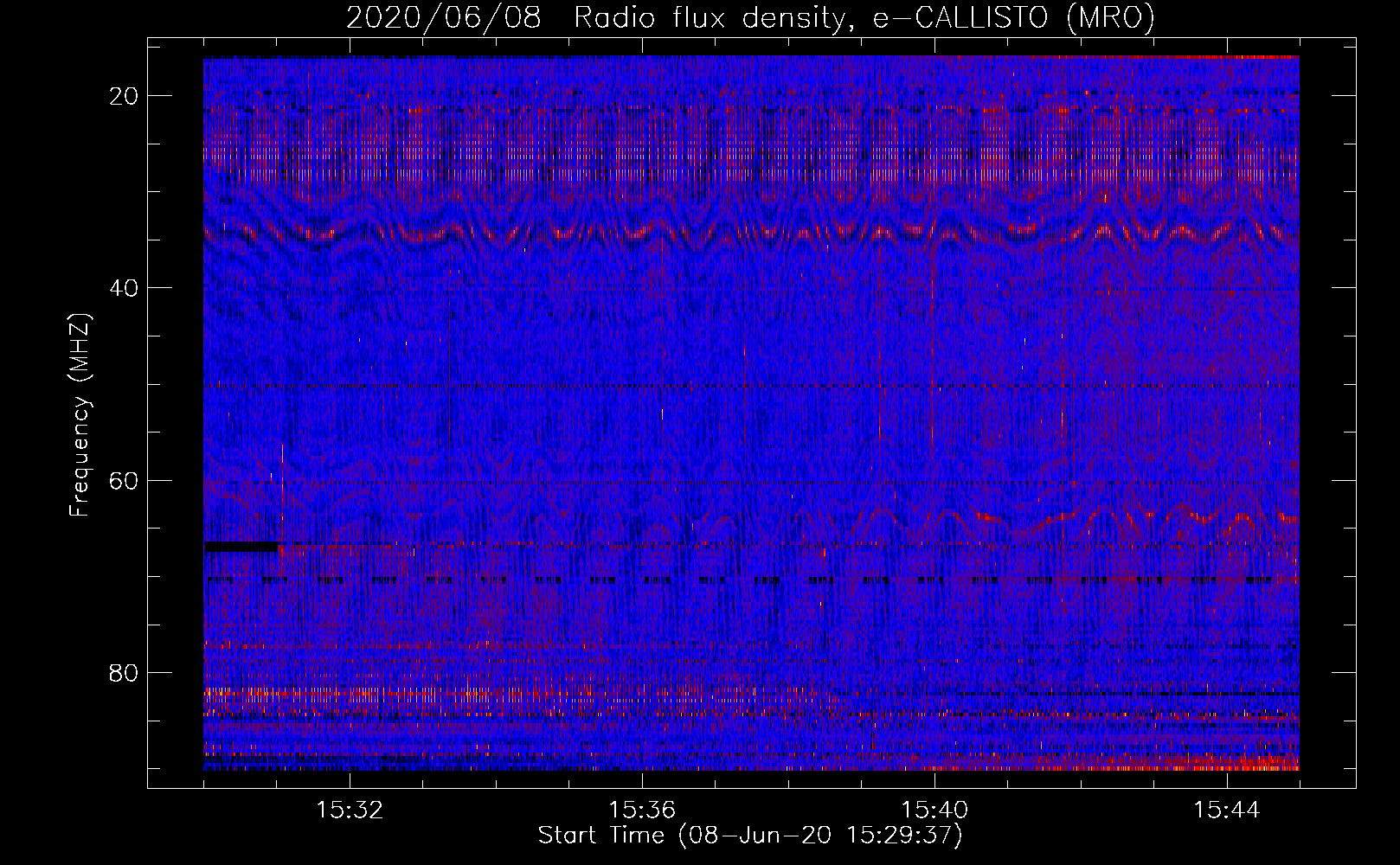This screenshot has height=865, width=1400.
Task: Click the 'Start Time (08-Jun-20 15:29:37)' label
Action: click(750, 836)
